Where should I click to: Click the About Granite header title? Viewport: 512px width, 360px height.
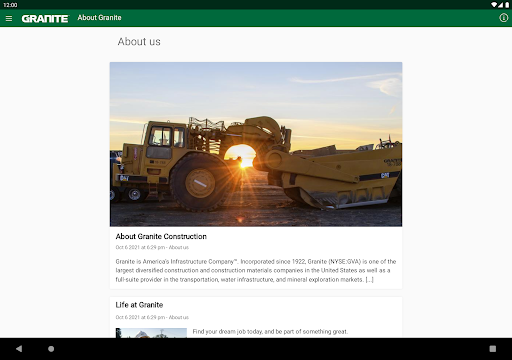tap(99, 18)
